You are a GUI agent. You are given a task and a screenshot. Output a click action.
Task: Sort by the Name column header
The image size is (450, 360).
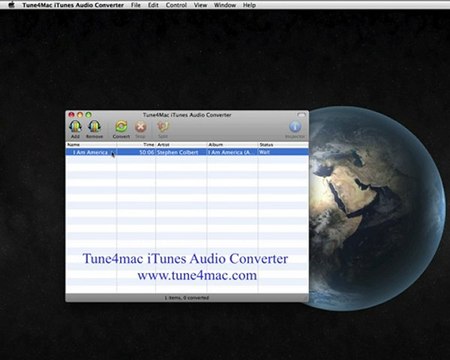tap(91, 145)
